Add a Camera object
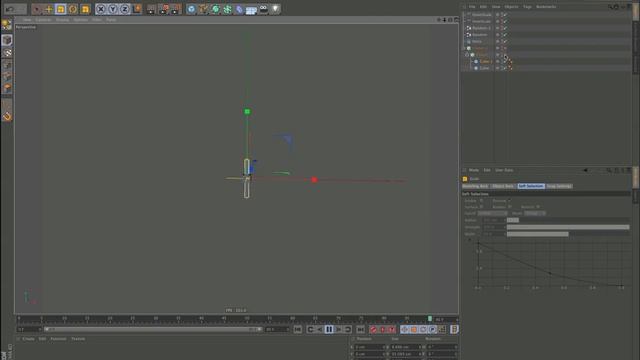The image size is (640, 360). click(x=264, y=9)
